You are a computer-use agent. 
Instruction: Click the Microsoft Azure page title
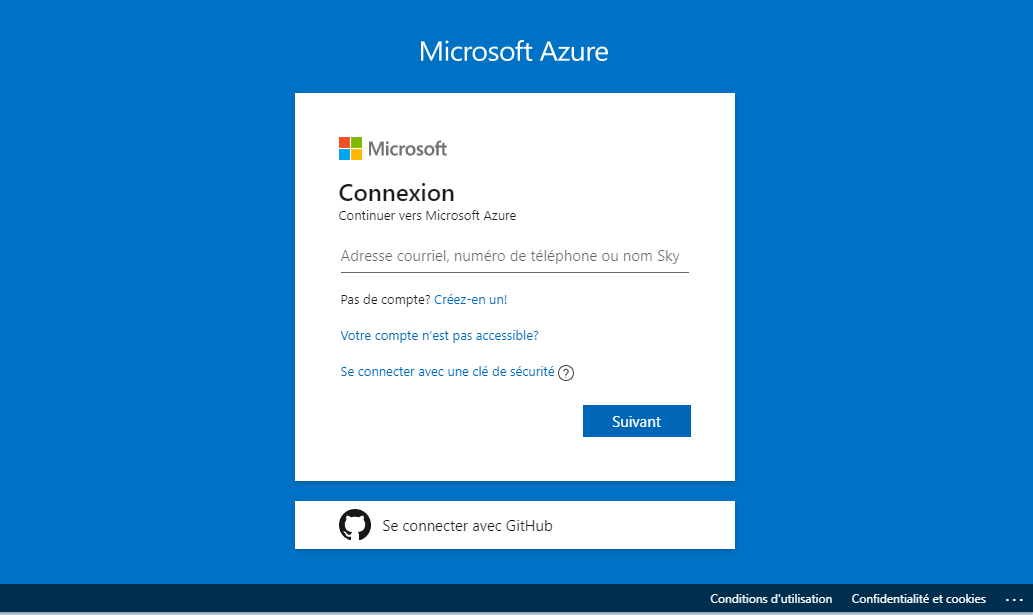coord(513,52)
